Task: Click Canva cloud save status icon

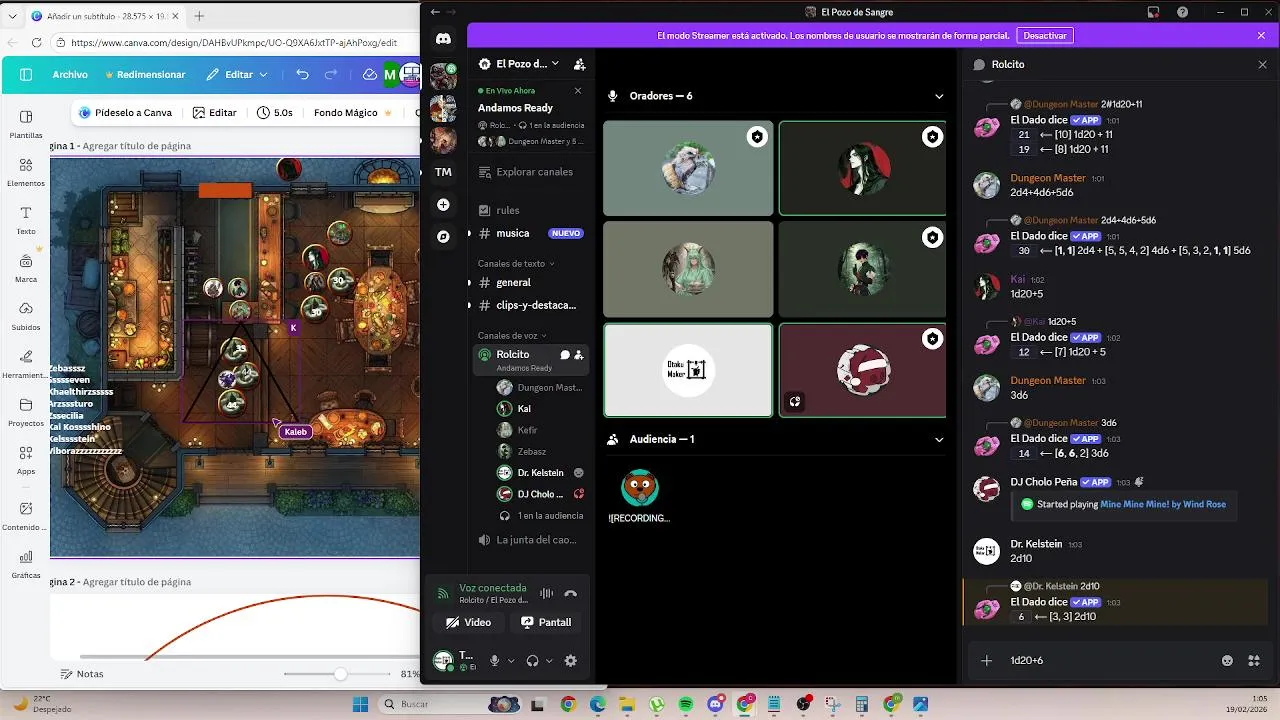Action: 369,74
